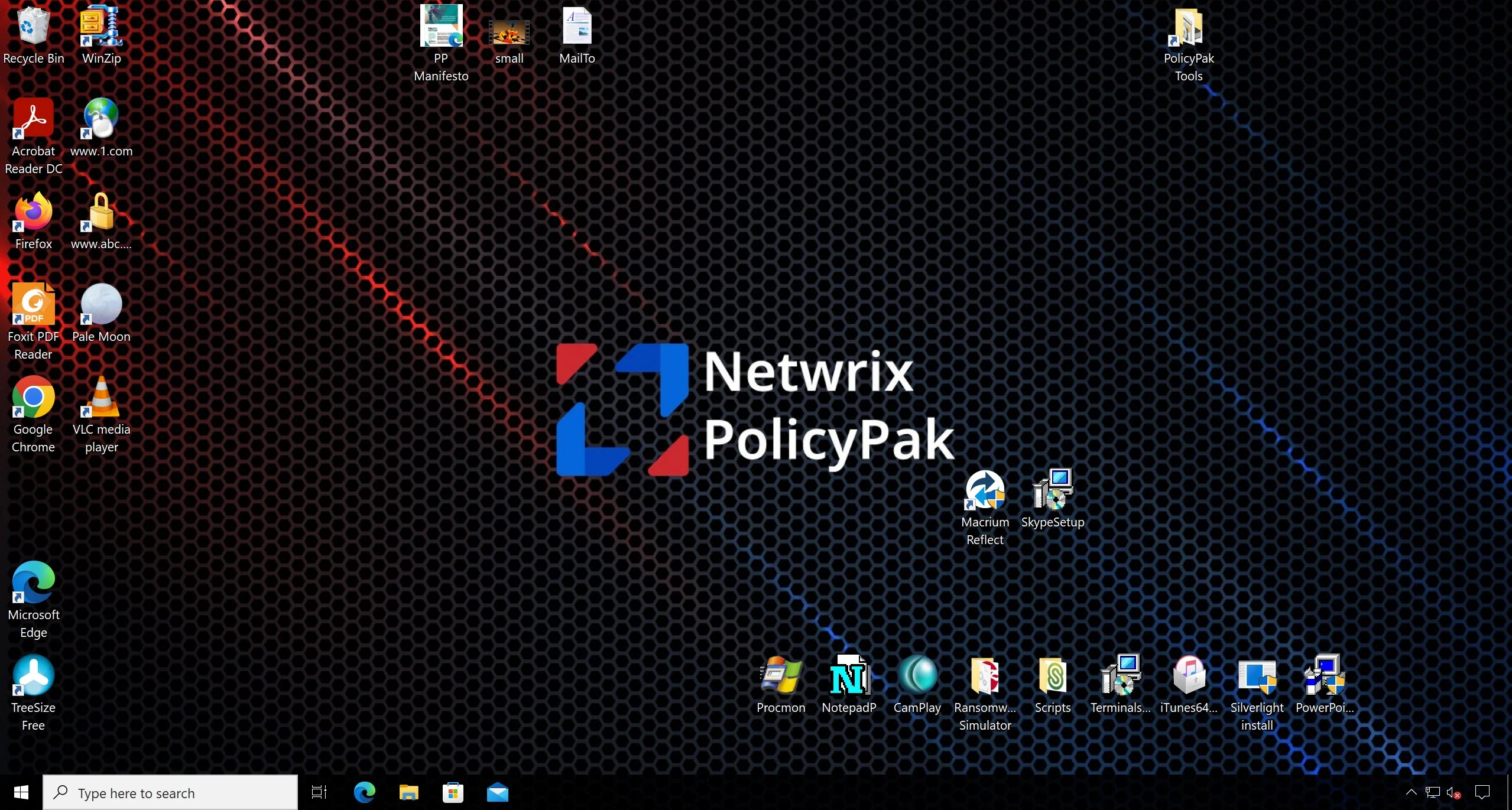Open the Windows Start menu

point(21,792)
